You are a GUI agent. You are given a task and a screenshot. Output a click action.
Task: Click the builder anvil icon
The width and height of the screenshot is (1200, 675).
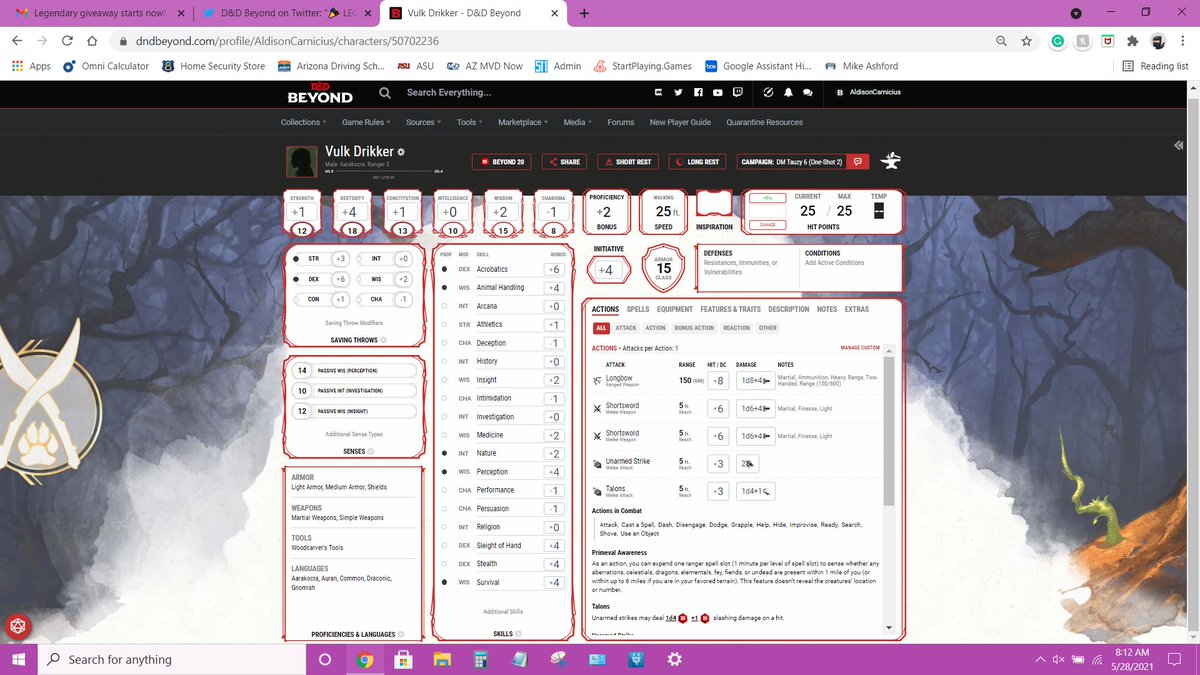[892, 161]
